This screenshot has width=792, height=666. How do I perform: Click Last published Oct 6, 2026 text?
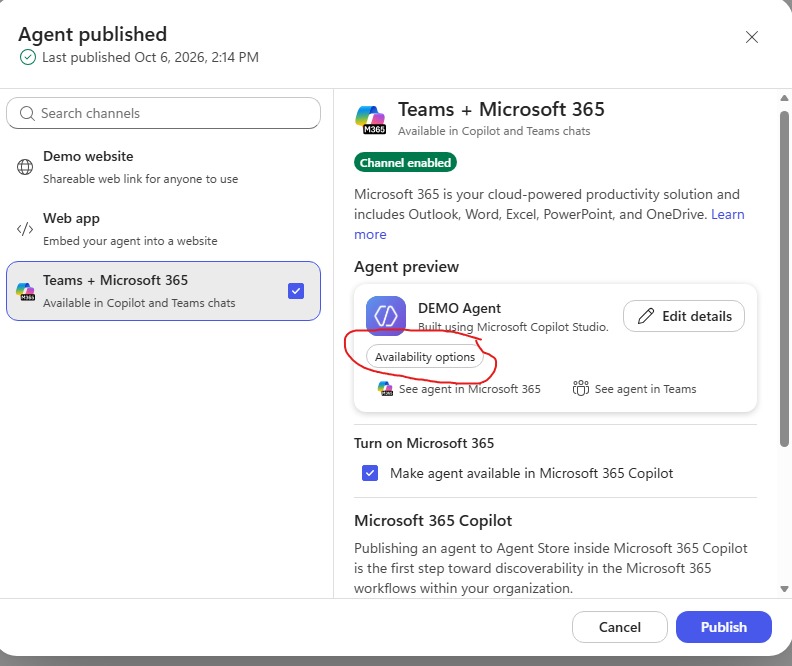(150, 57)
